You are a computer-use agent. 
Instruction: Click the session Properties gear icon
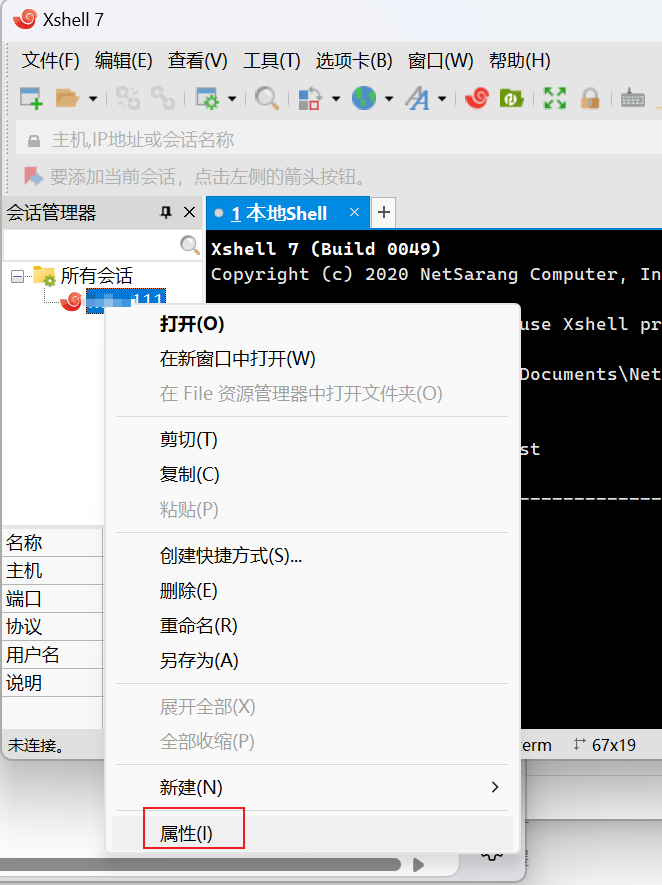[x=207, y=98]
